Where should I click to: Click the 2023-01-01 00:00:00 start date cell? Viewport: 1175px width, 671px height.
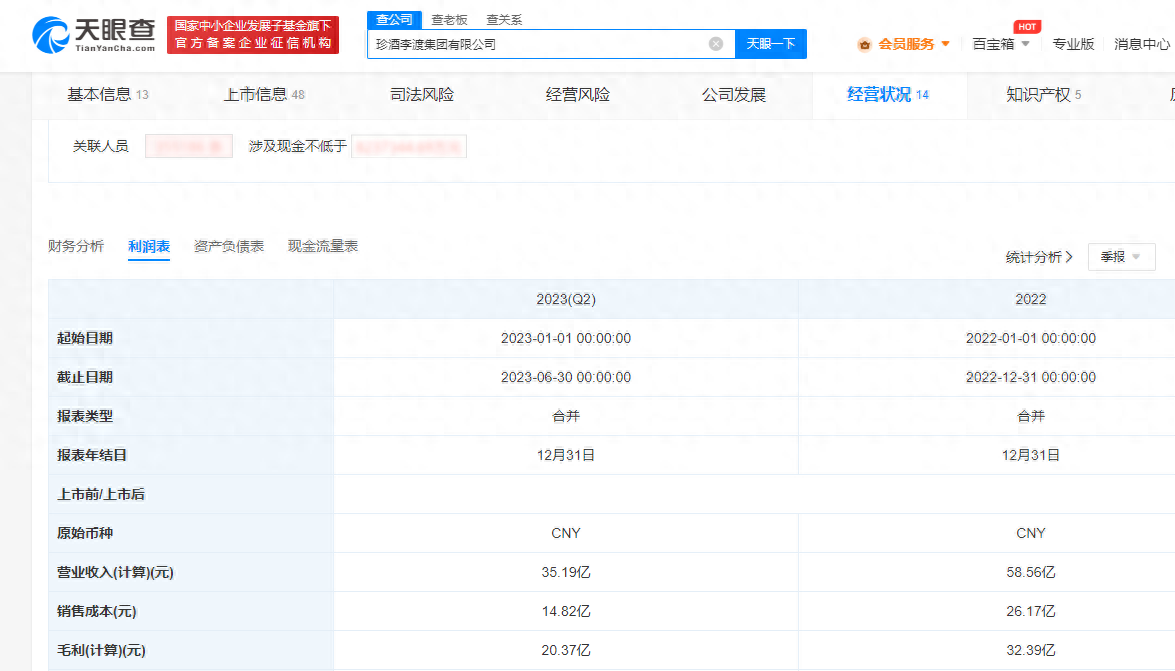tap(566, 338)
